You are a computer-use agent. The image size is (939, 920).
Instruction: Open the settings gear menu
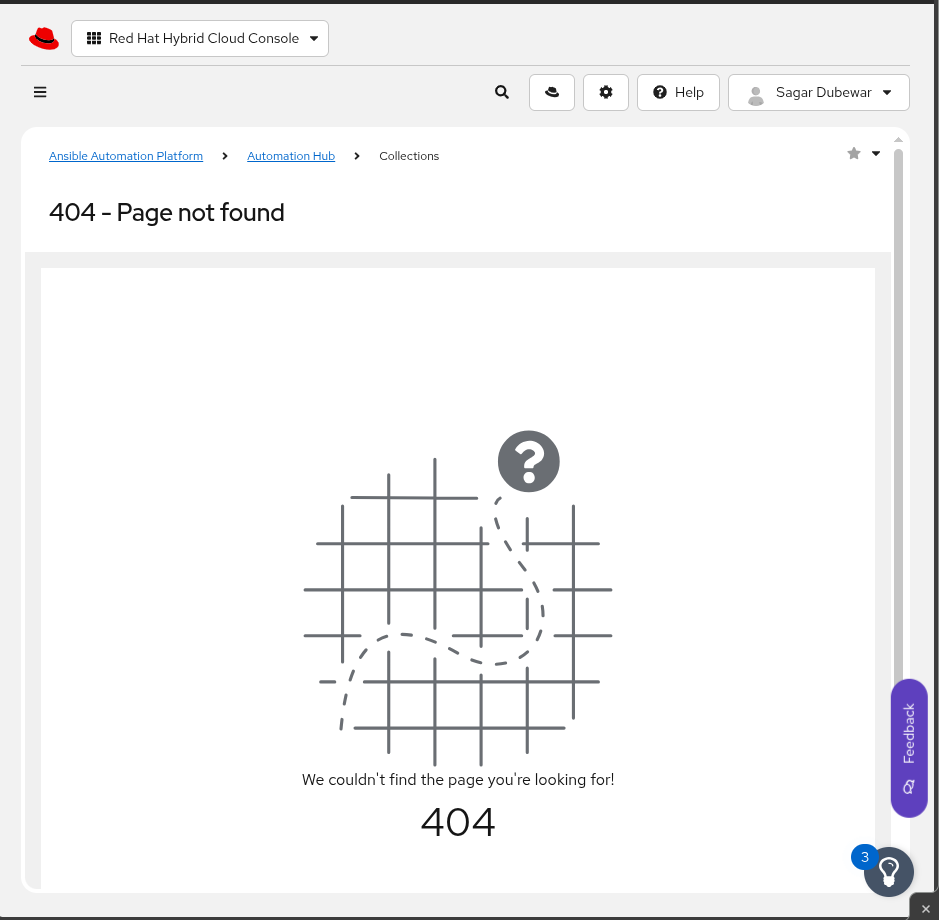pyautogui.click(x=605, y=92)
